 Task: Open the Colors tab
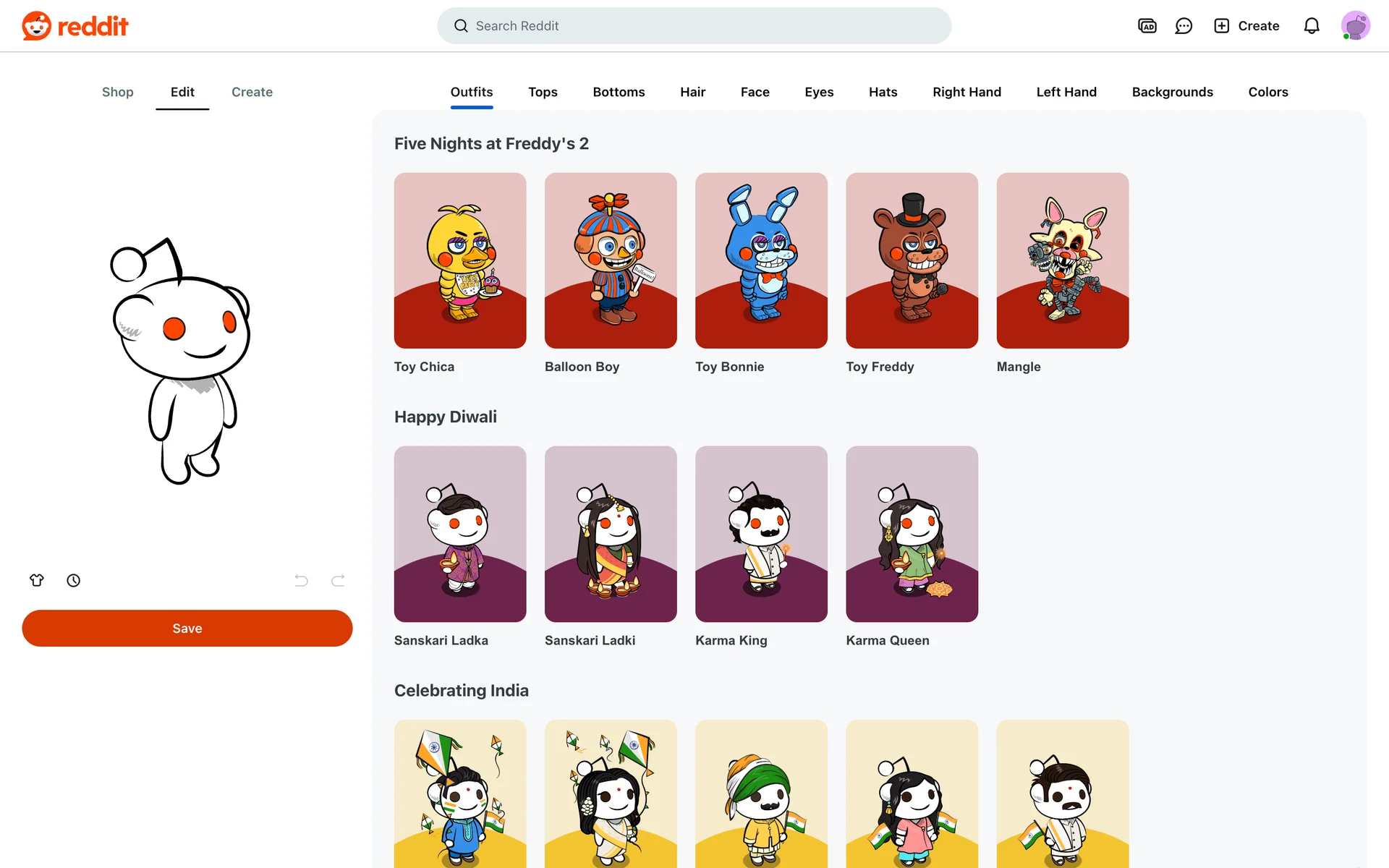[1267, 92]
